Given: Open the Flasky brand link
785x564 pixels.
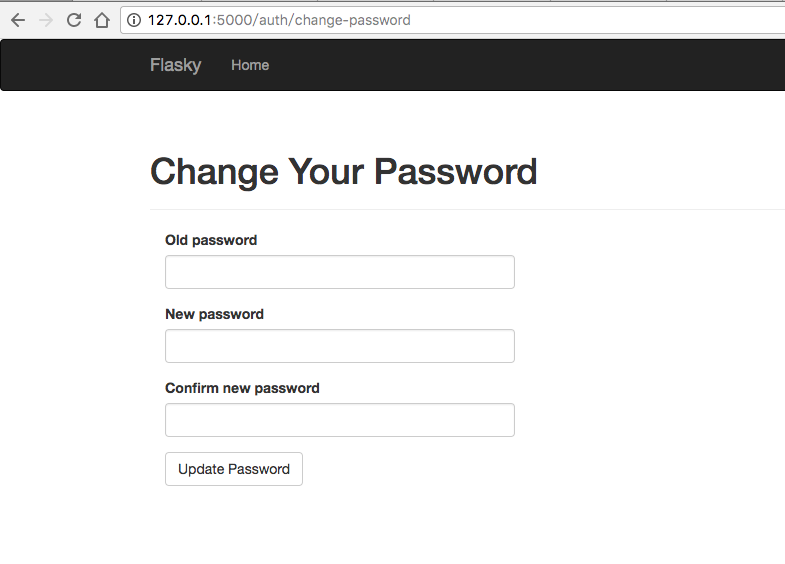Looking at the screenshot, I should (x=175, y=65).
